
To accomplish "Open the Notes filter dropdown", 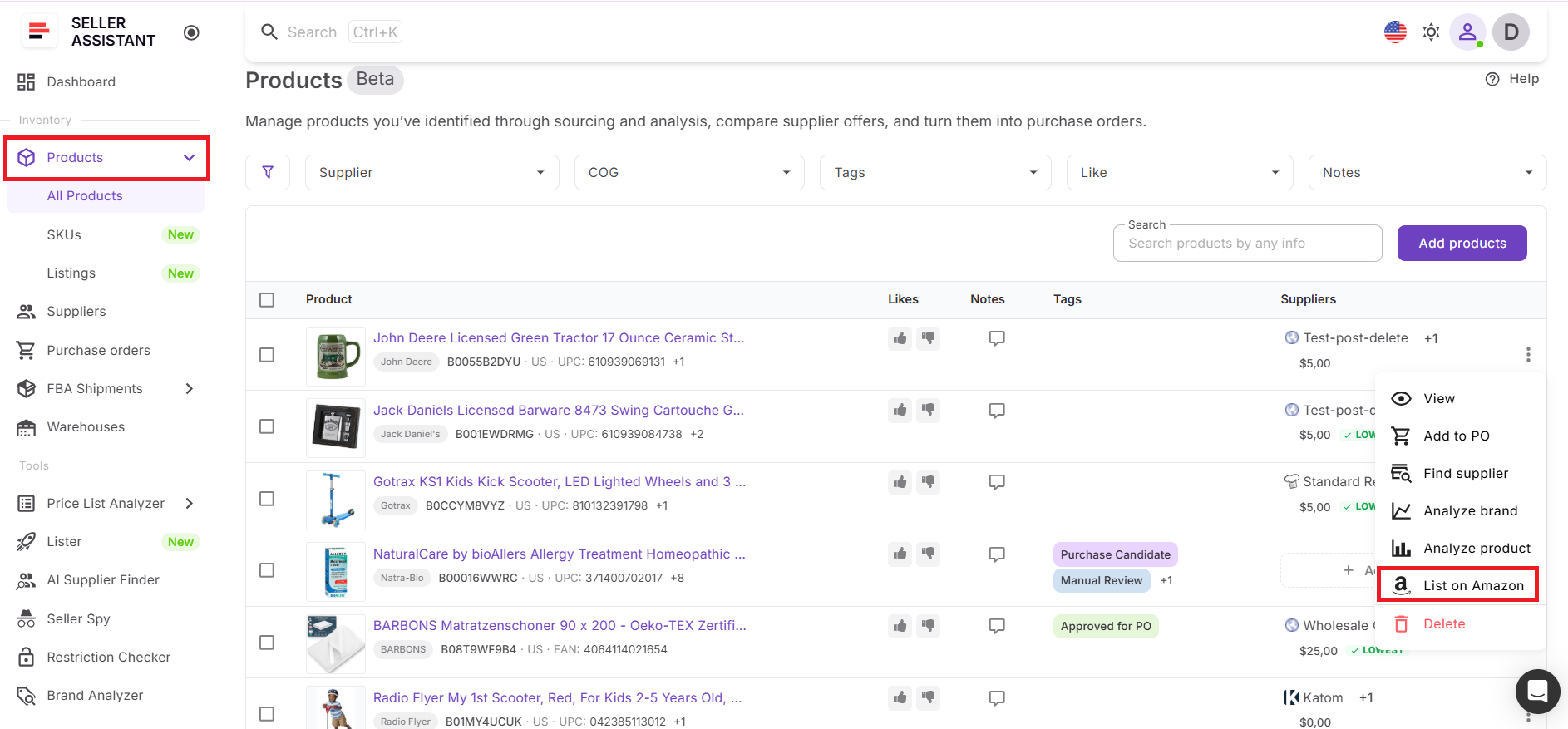I will [1427, 172].
